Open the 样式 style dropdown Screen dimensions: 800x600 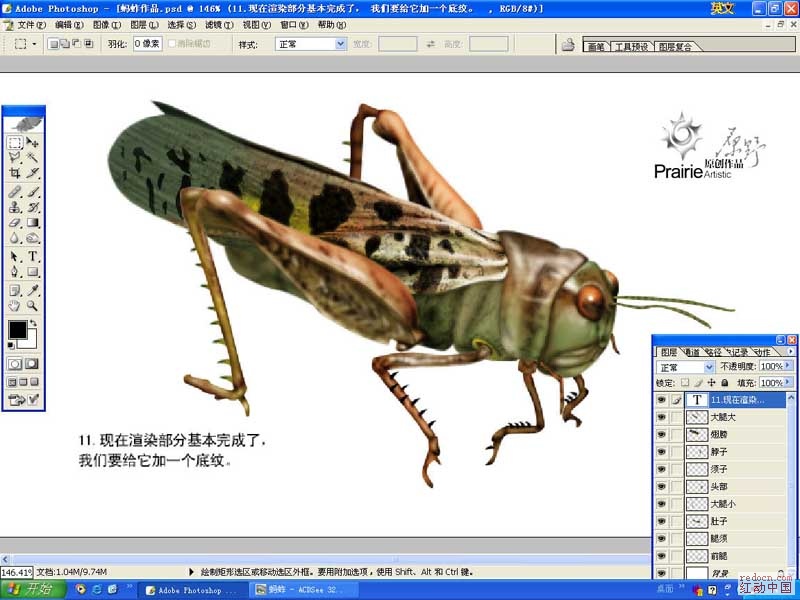click(x=340, y=44)
